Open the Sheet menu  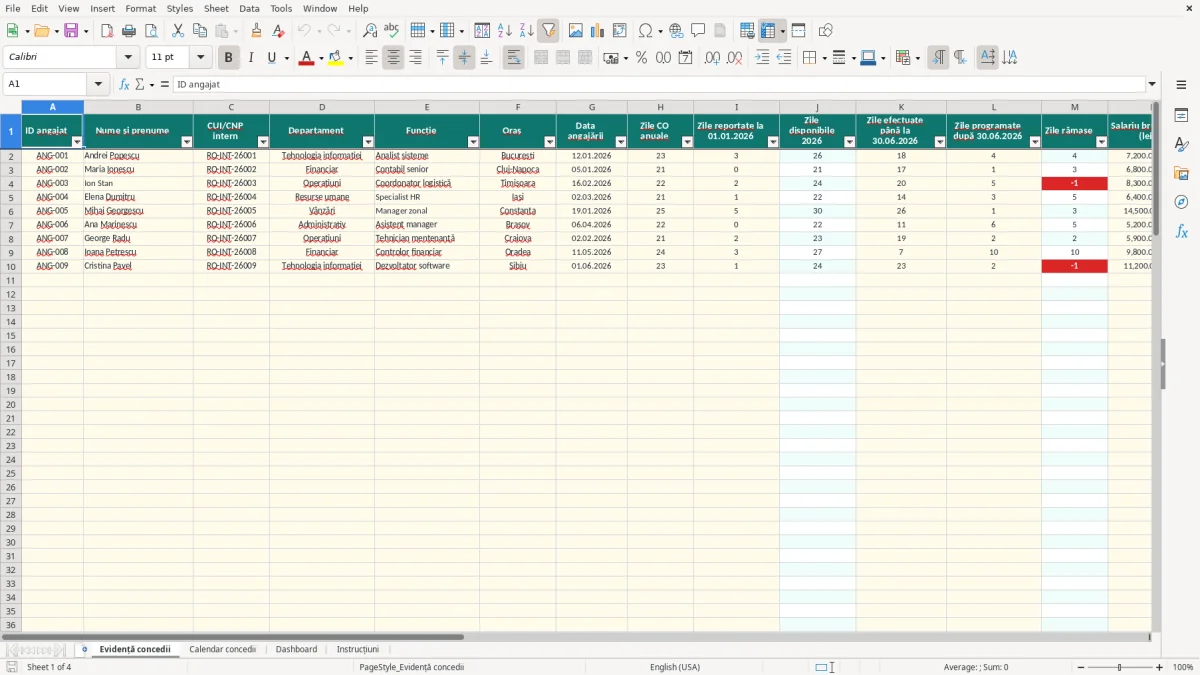[x=216, y=8]
